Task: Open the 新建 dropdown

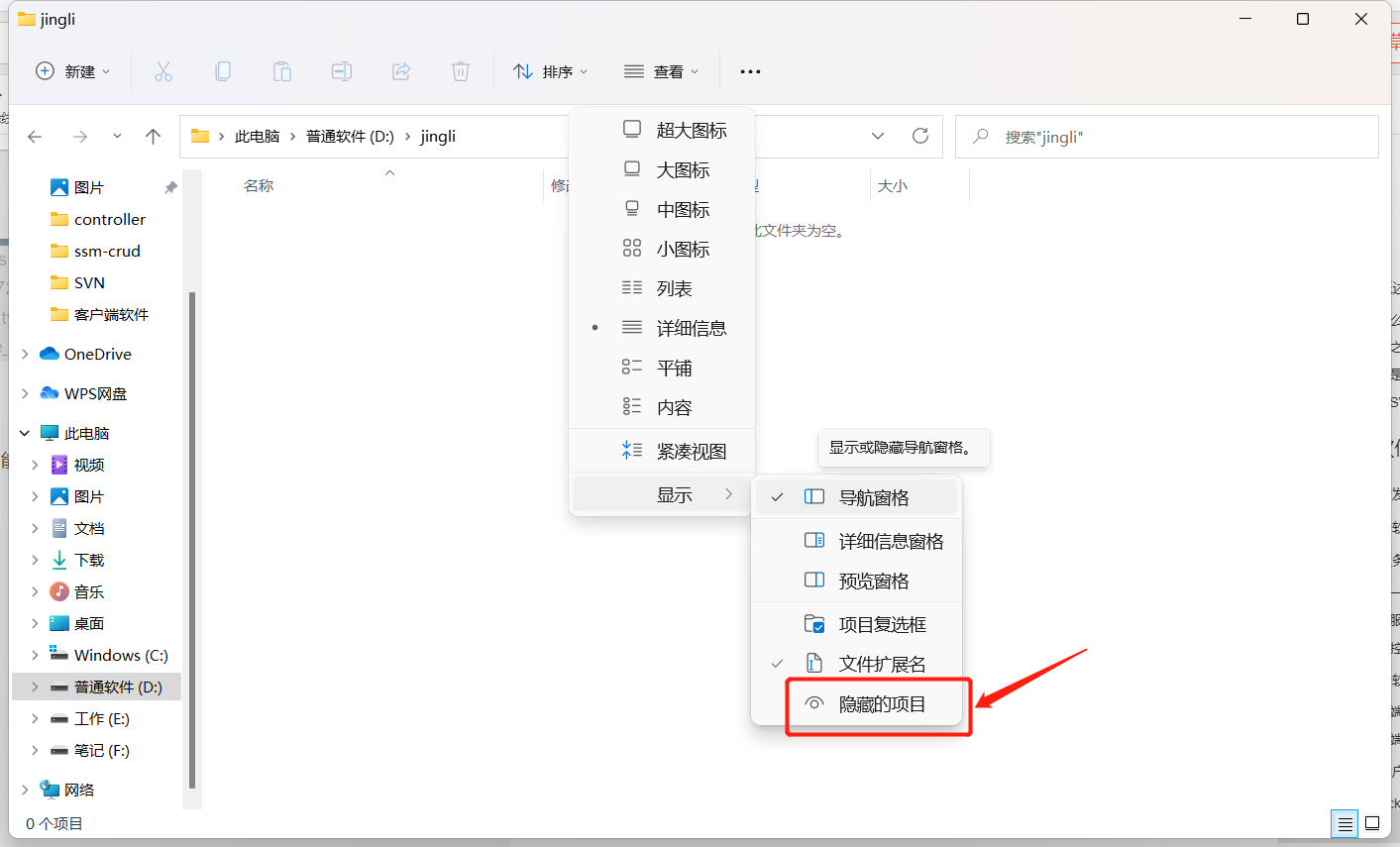Action: coord(73,71)
